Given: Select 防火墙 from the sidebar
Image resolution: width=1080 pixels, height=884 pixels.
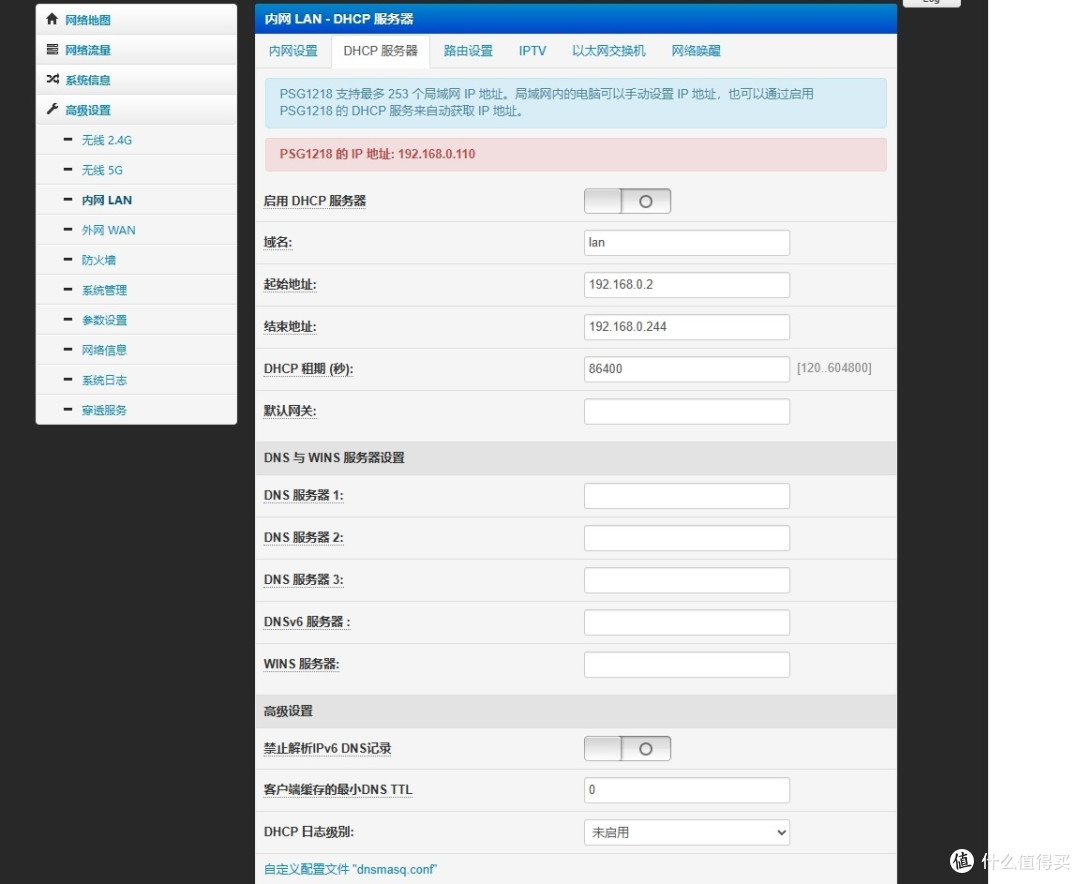Looking at the screenshot, I should coord(97,260).
